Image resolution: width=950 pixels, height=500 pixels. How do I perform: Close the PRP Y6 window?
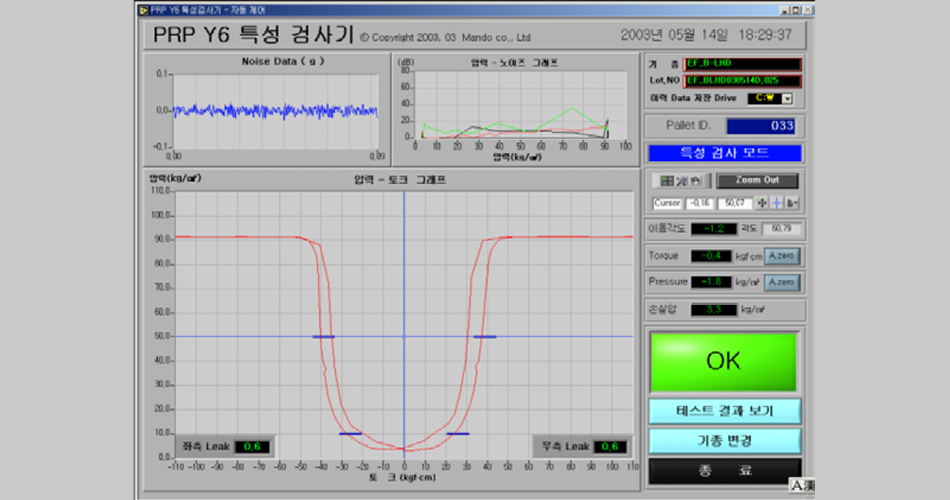(x=808, y=10)
